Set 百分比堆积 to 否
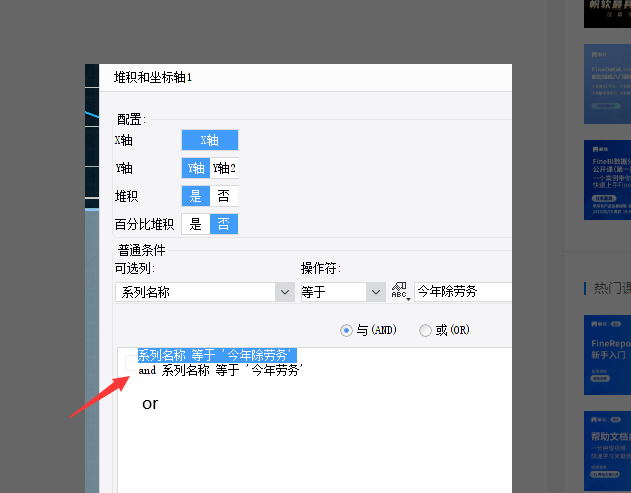The width and height of the screenshot is (631, 493). pyautogui.click(x=224, y=224)
